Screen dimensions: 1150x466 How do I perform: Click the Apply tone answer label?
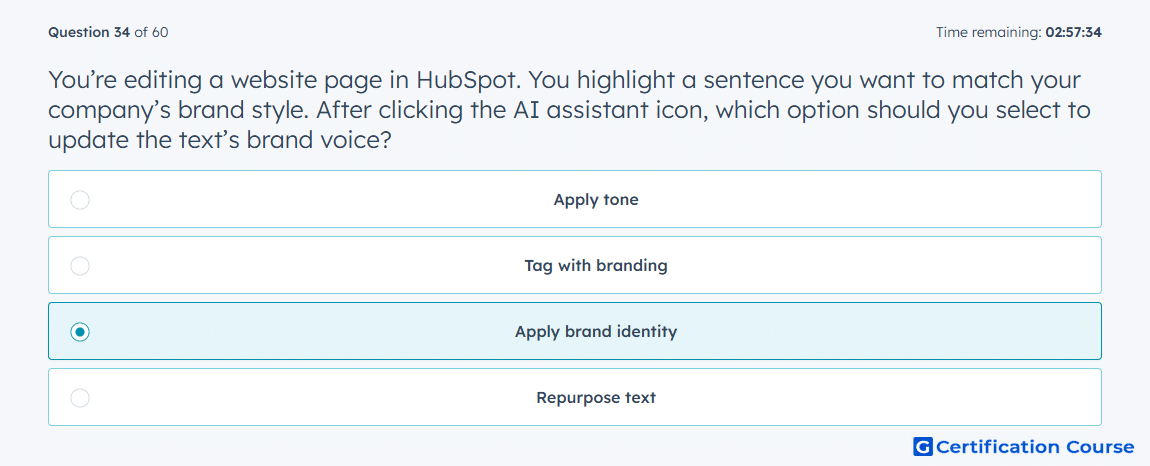pyautogui.click(x=596, y=200)
